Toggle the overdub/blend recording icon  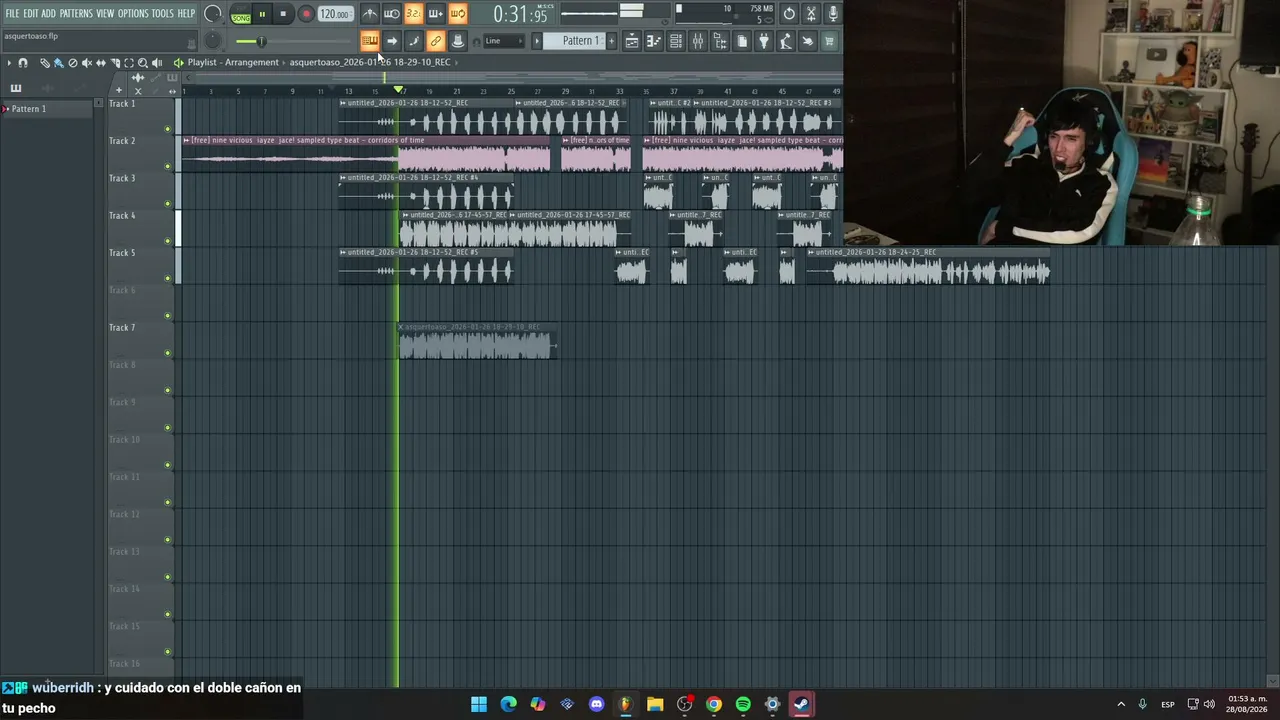(436, 14)
